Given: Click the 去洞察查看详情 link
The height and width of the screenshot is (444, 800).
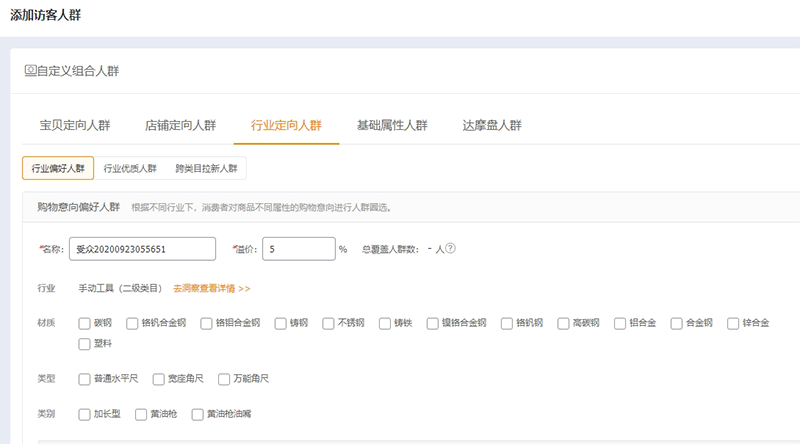Looking at the screenshot, I should [211, 288].
